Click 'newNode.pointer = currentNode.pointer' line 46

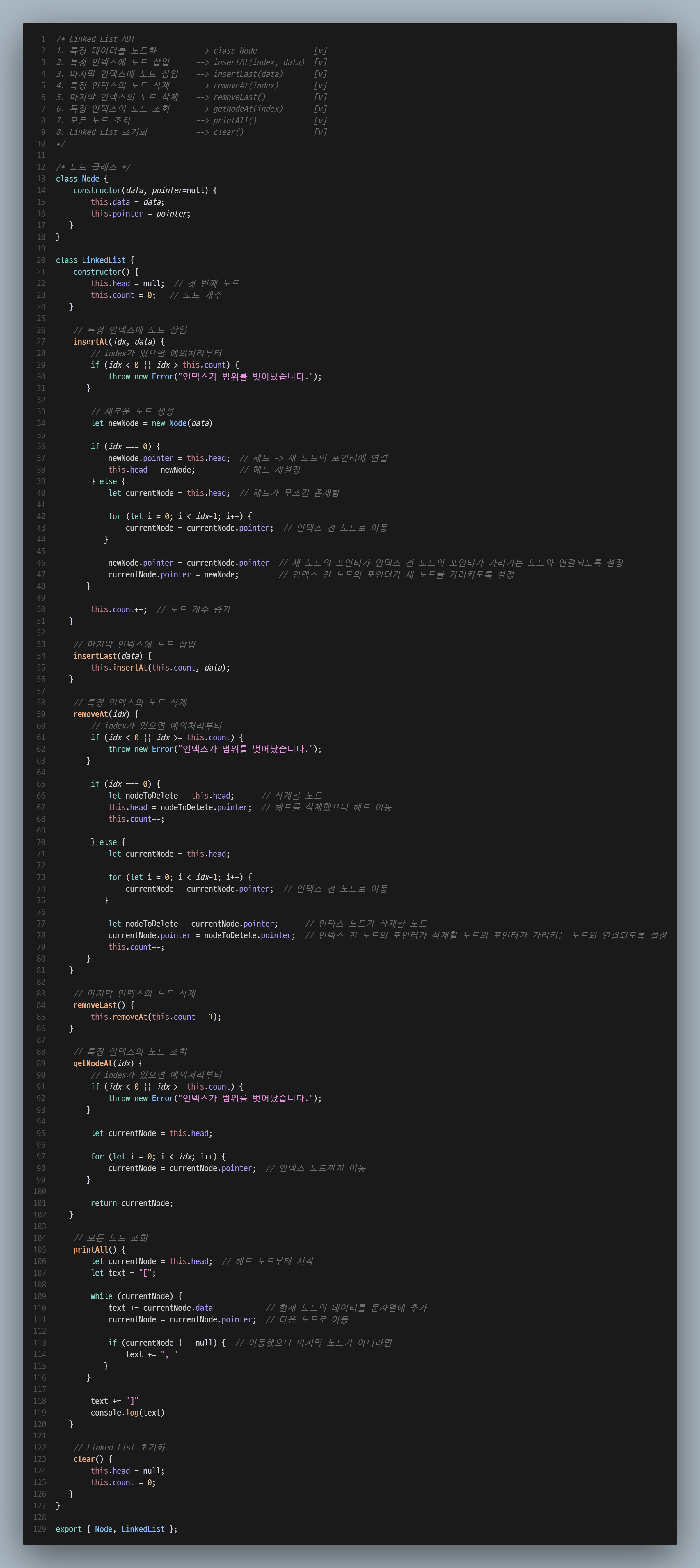click(189, 563)
